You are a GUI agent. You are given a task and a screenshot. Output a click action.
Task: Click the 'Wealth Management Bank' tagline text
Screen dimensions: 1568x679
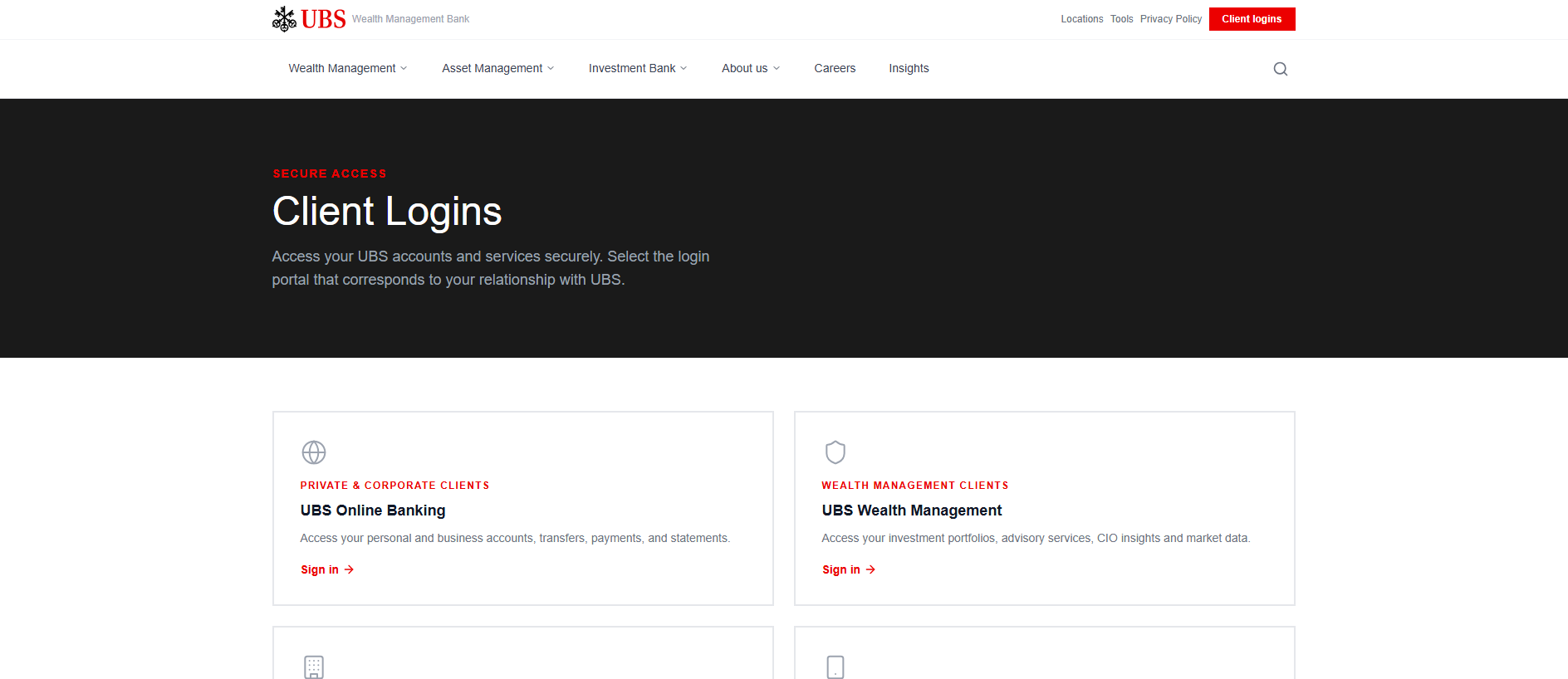410,19
